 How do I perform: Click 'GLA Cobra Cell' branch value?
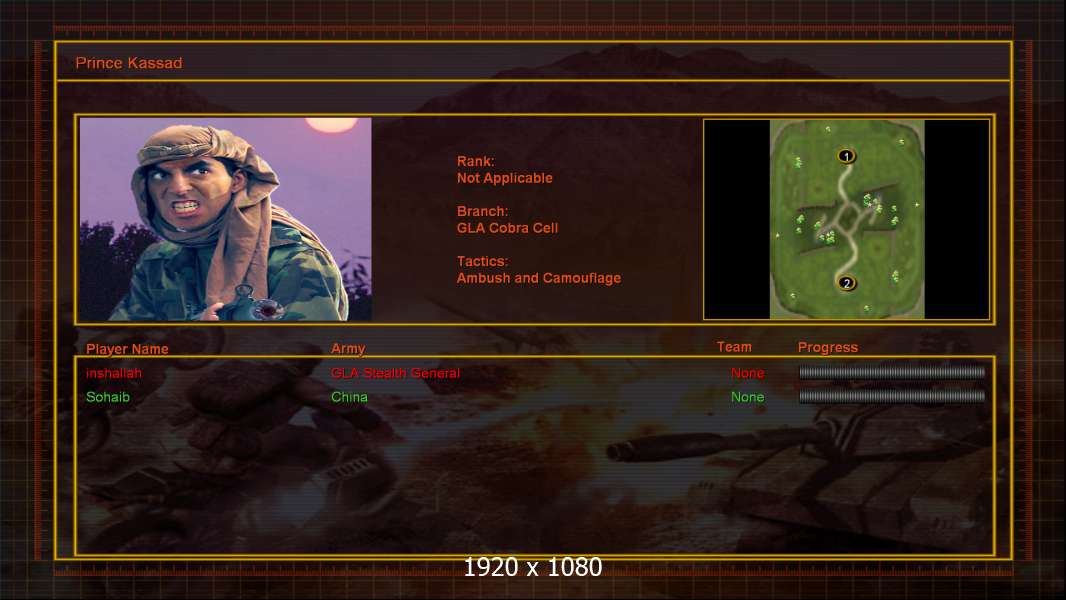point(507,228)
